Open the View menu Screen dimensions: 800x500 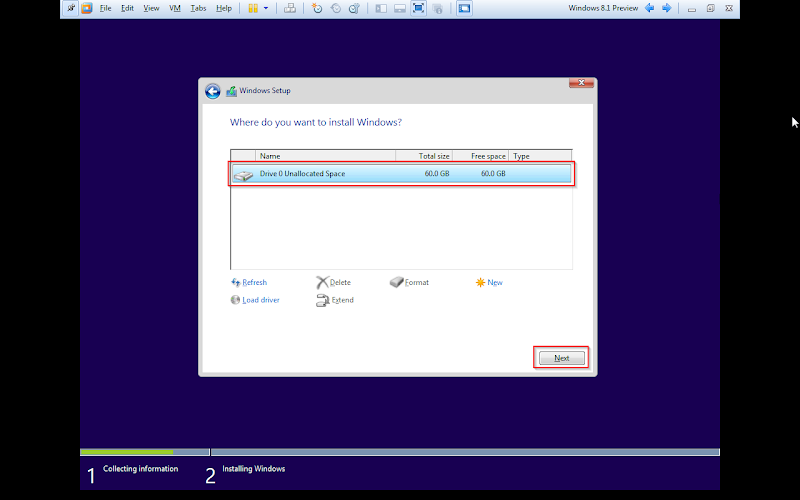(x=151, y=8)
